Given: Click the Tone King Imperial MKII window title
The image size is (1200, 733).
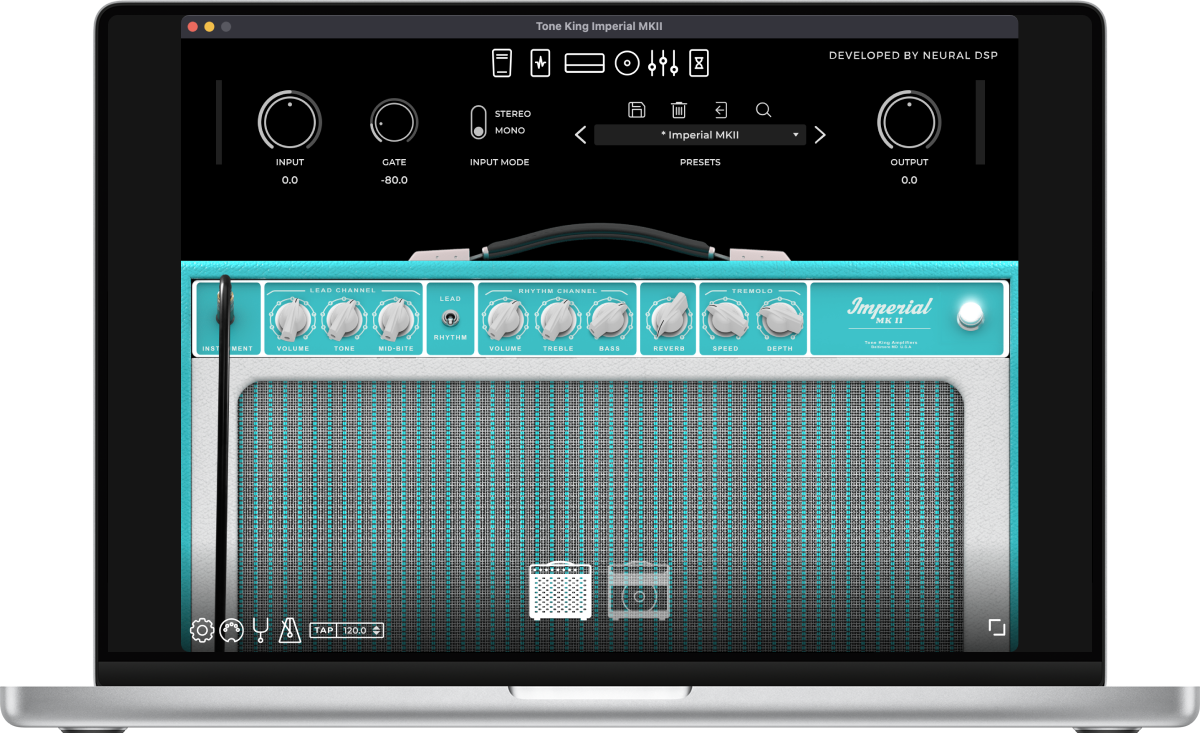Looking at the screenshot, I should pos(600,27).
